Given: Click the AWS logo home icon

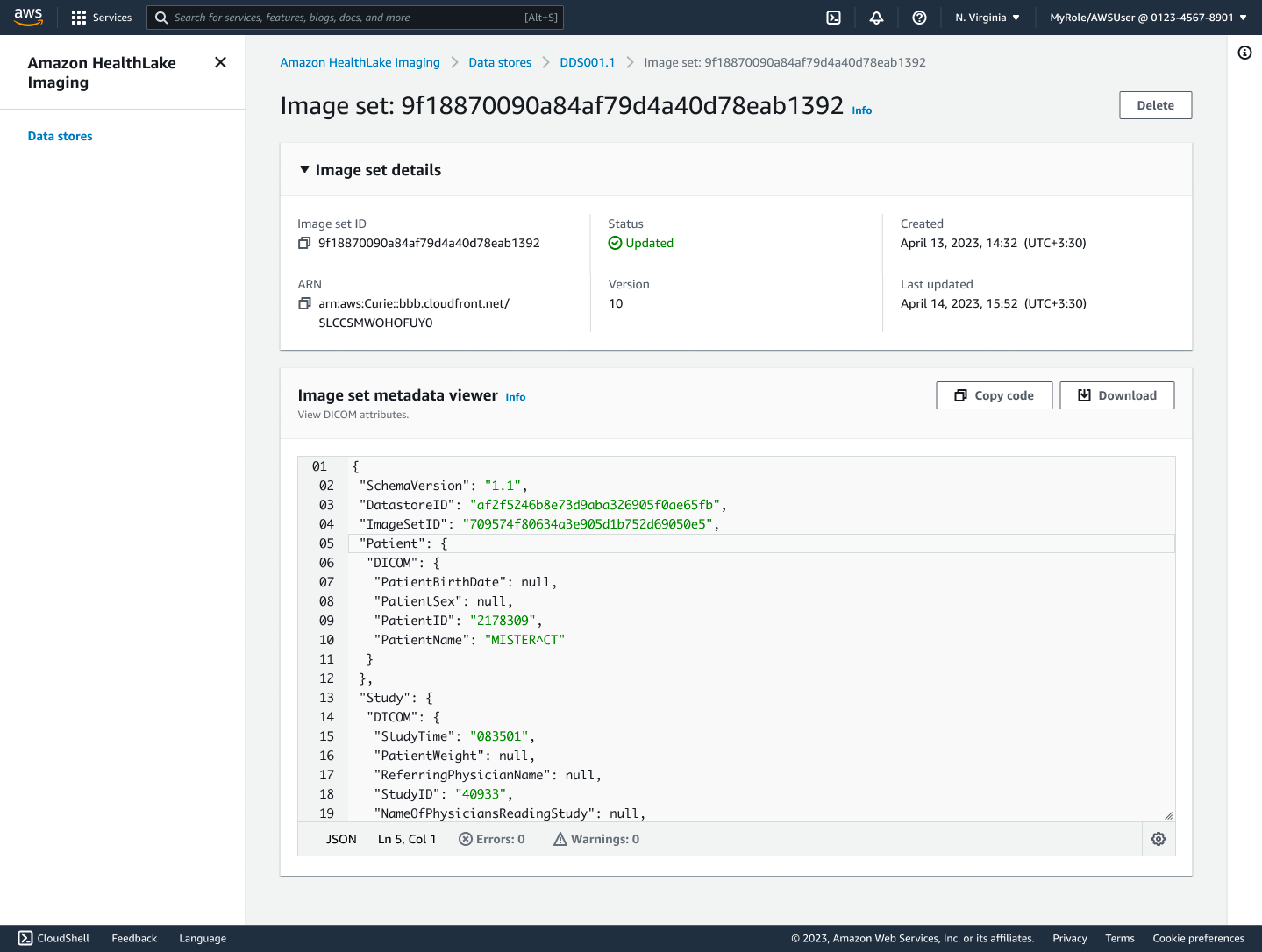Looking at the screenshot, I should [x=28, y=17].
